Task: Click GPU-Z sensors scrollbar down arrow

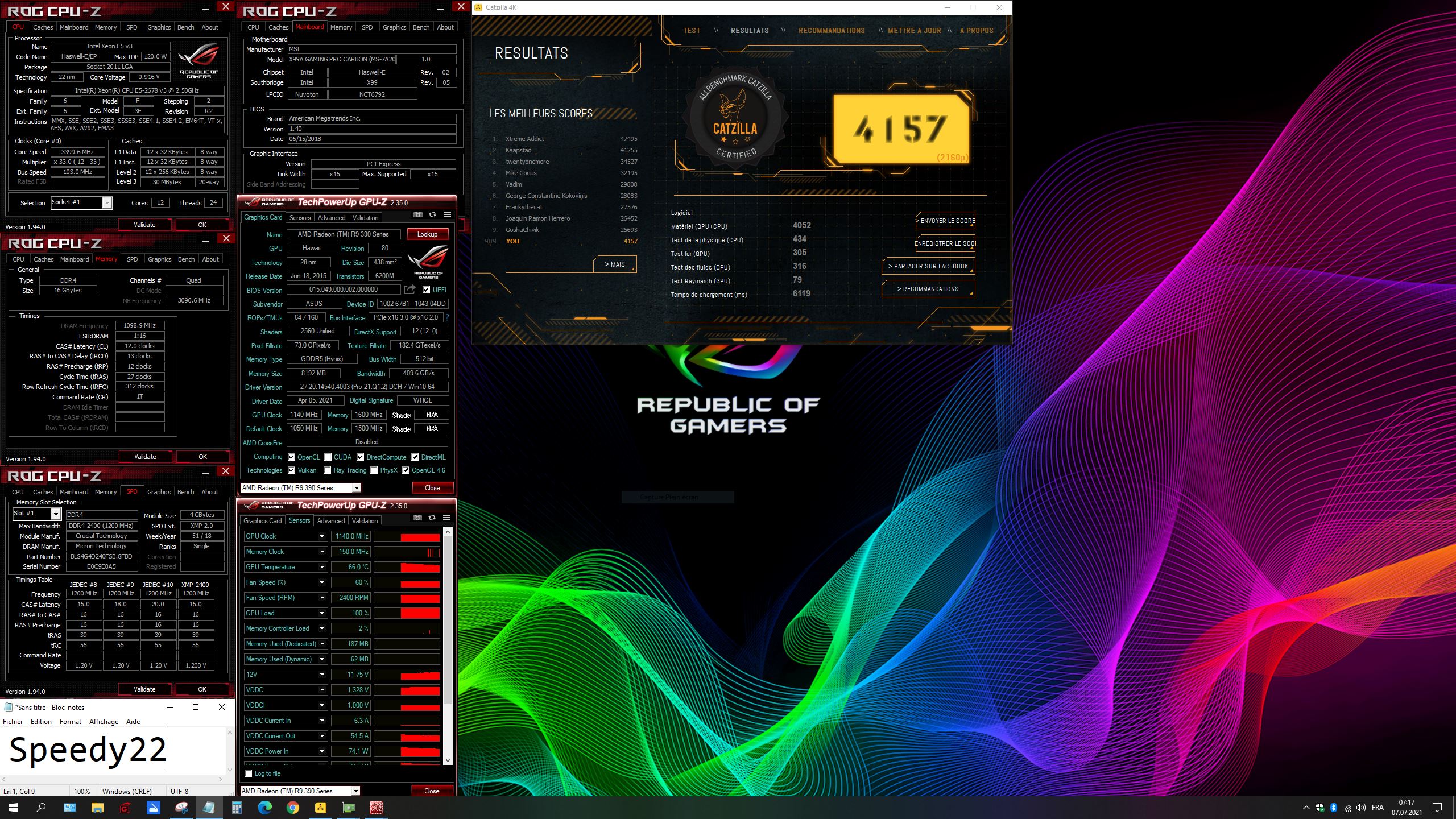Action: (x=448, y=760)
